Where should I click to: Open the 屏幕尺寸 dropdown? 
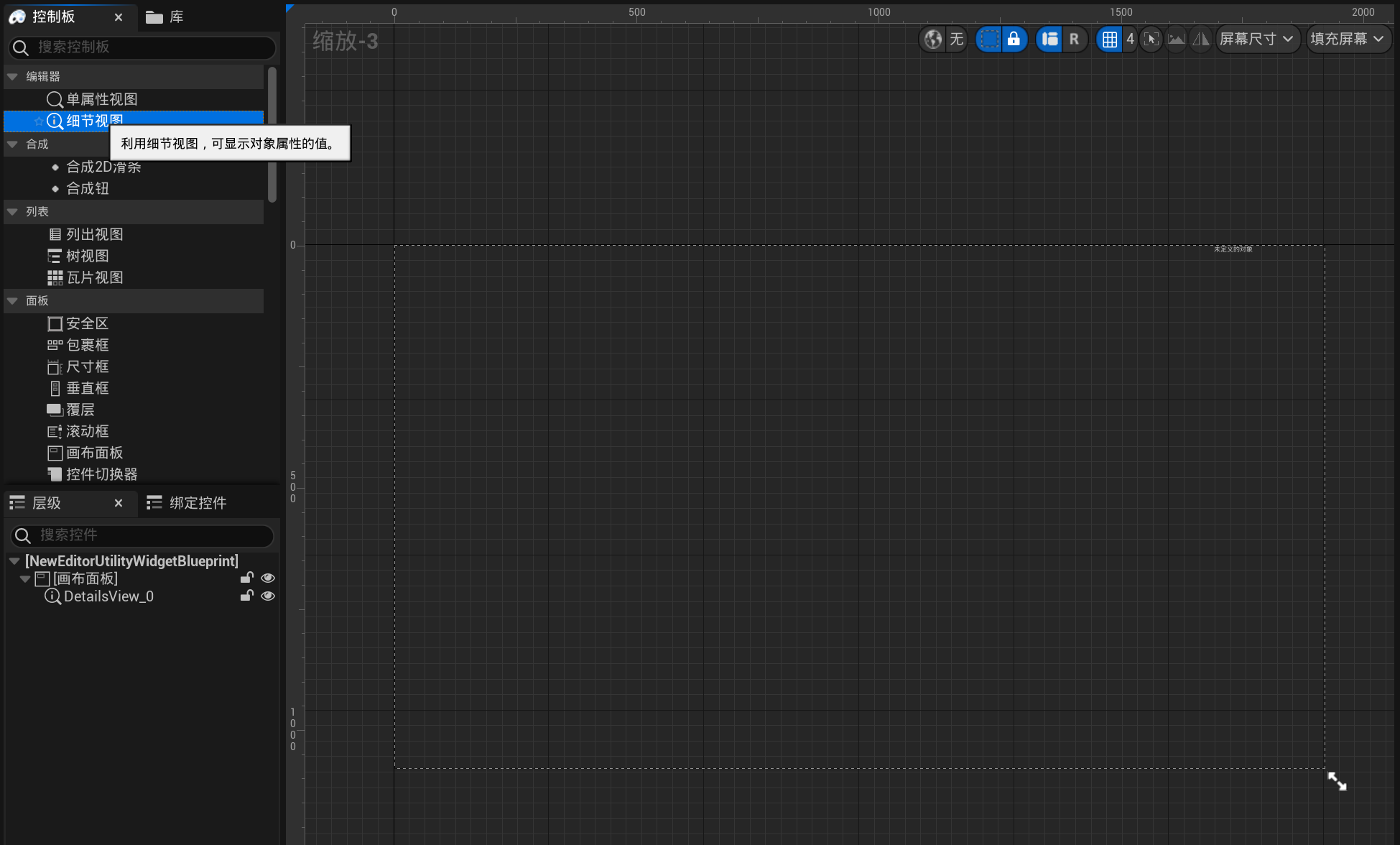coord(1256,39)
